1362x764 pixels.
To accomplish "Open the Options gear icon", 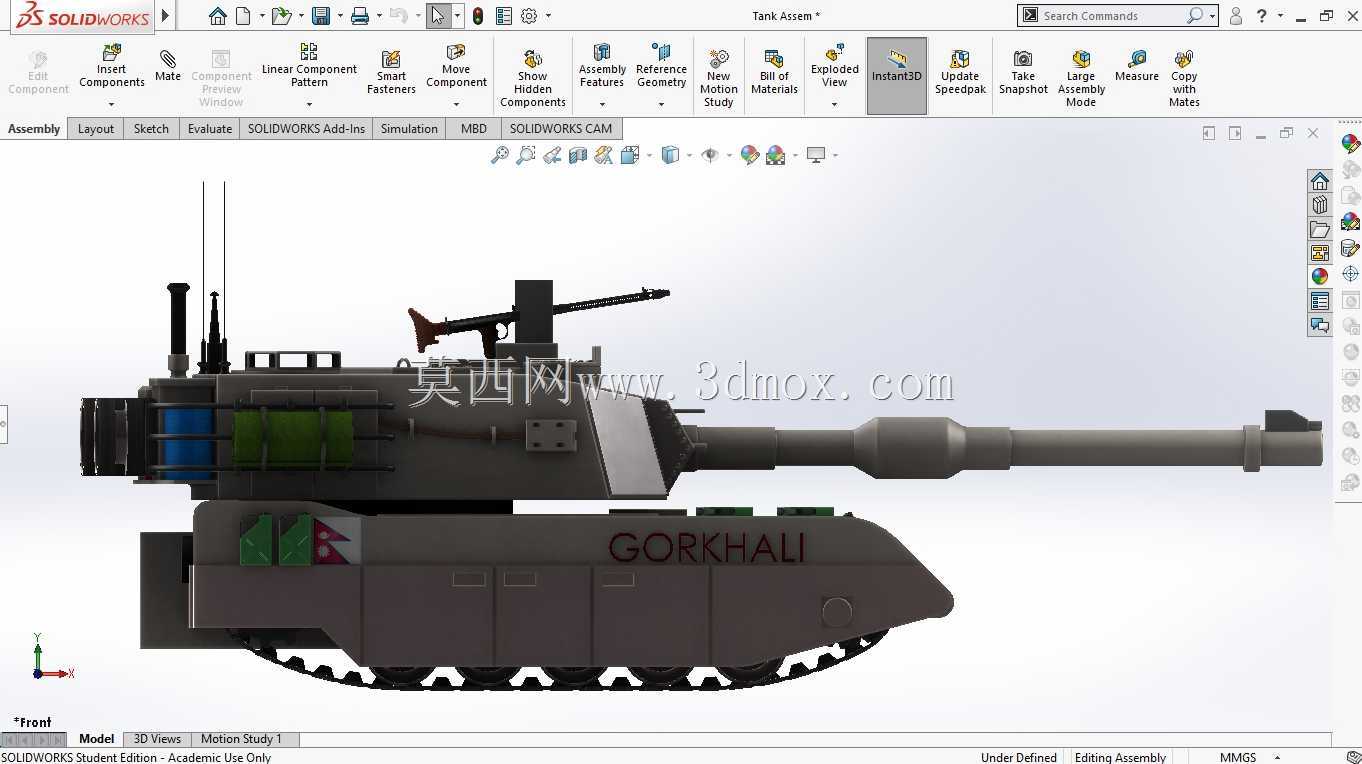I will (x=529, y=16).
